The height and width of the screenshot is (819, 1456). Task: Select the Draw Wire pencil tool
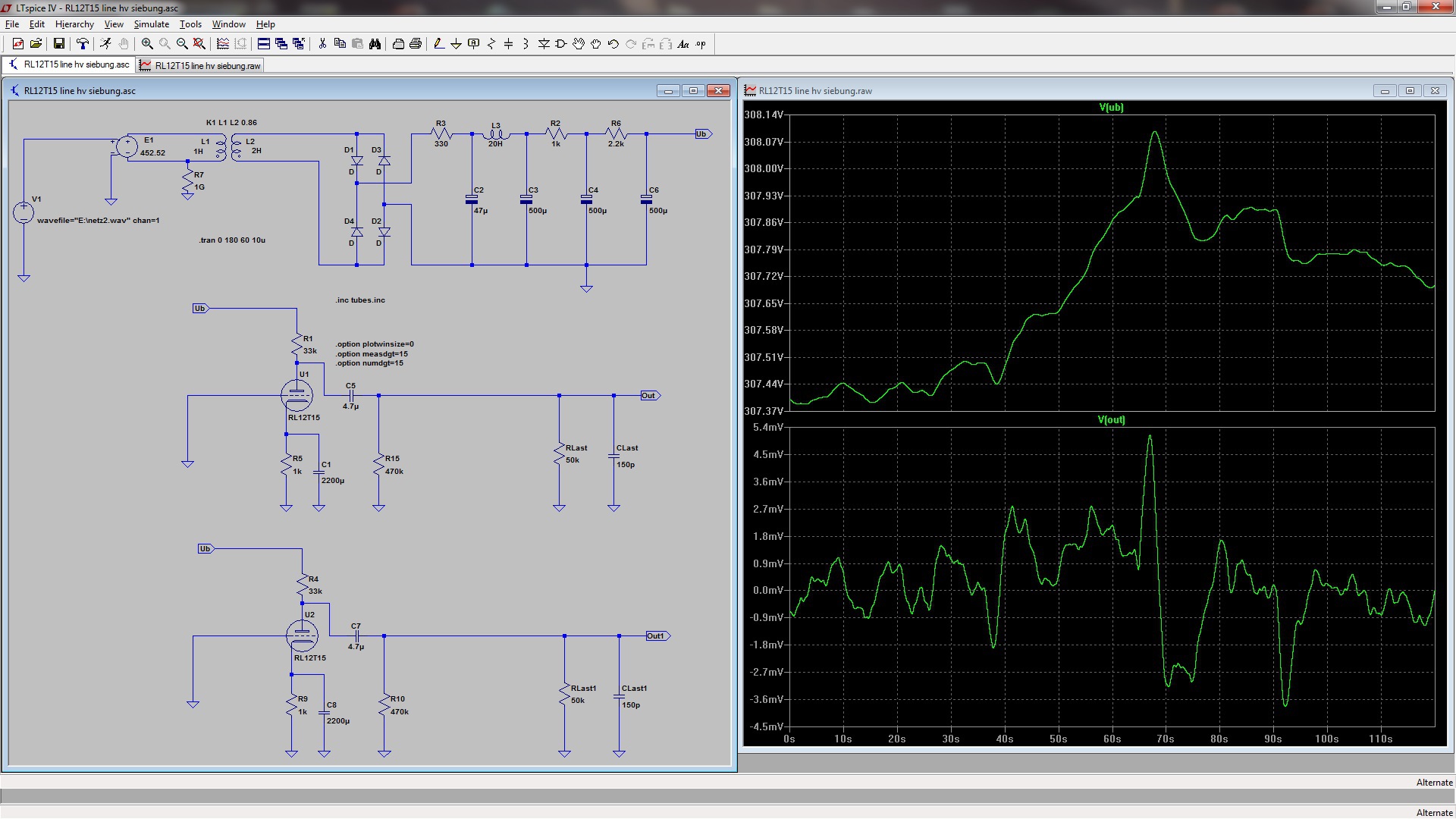[438, 44]
